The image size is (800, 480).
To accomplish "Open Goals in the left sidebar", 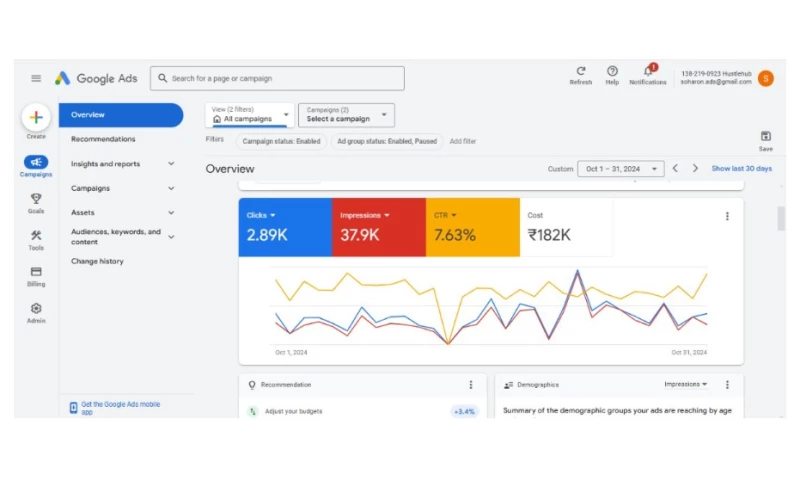I will point(36,200).
